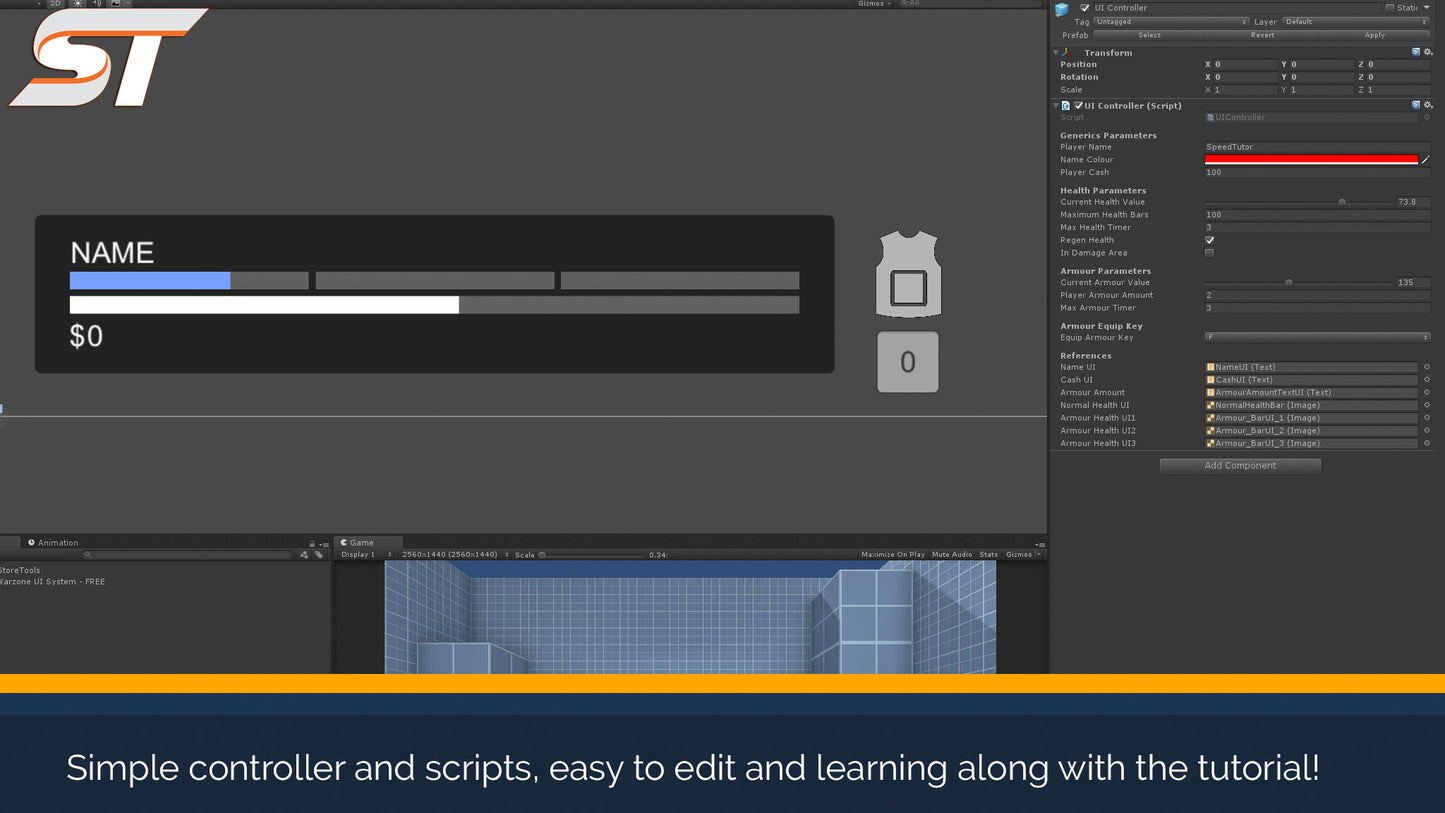Open object picker for Armour Health UI3

[x=1427, y=443]
